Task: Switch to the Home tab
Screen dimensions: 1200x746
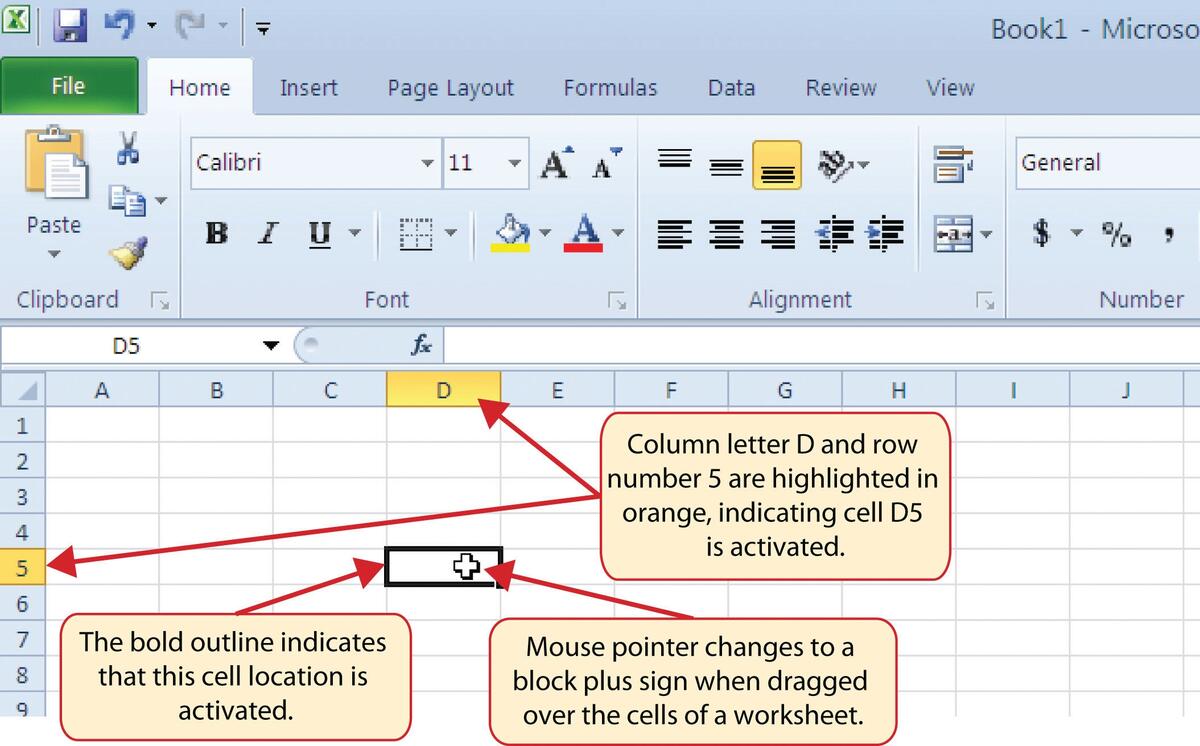Action: (200, 88)
